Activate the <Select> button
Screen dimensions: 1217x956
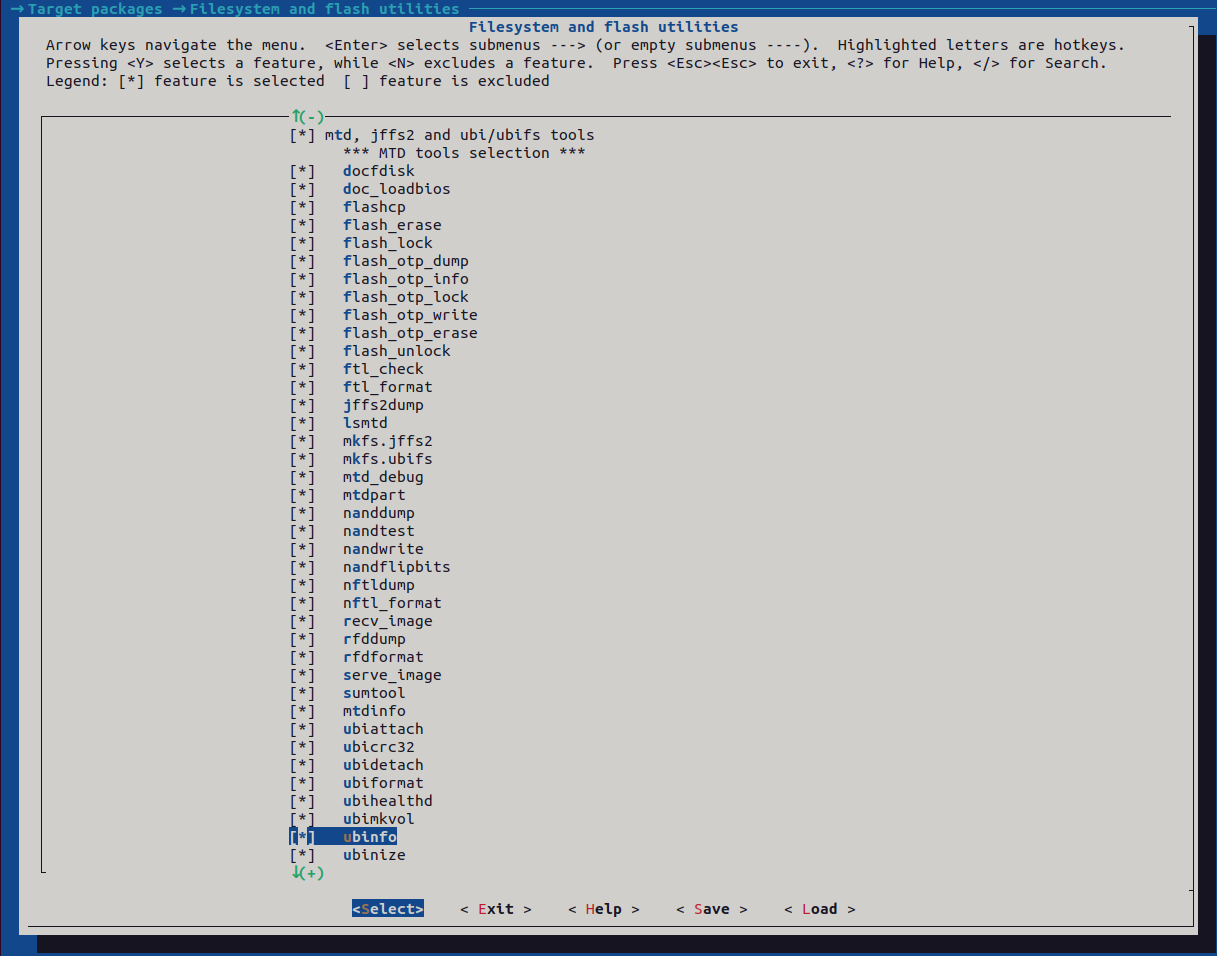click(388, 909)
